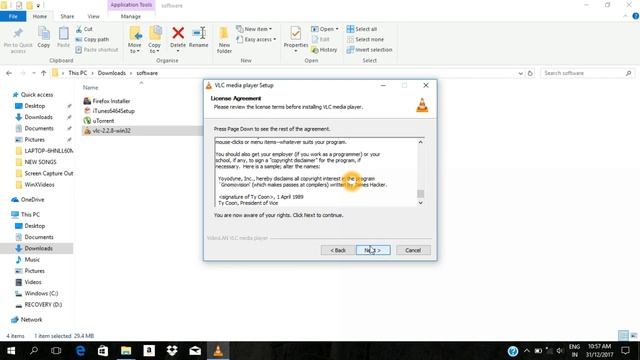Screen dimensions: 640x360
Task: Open the File menu in Explorer
Action: (13, 16)
